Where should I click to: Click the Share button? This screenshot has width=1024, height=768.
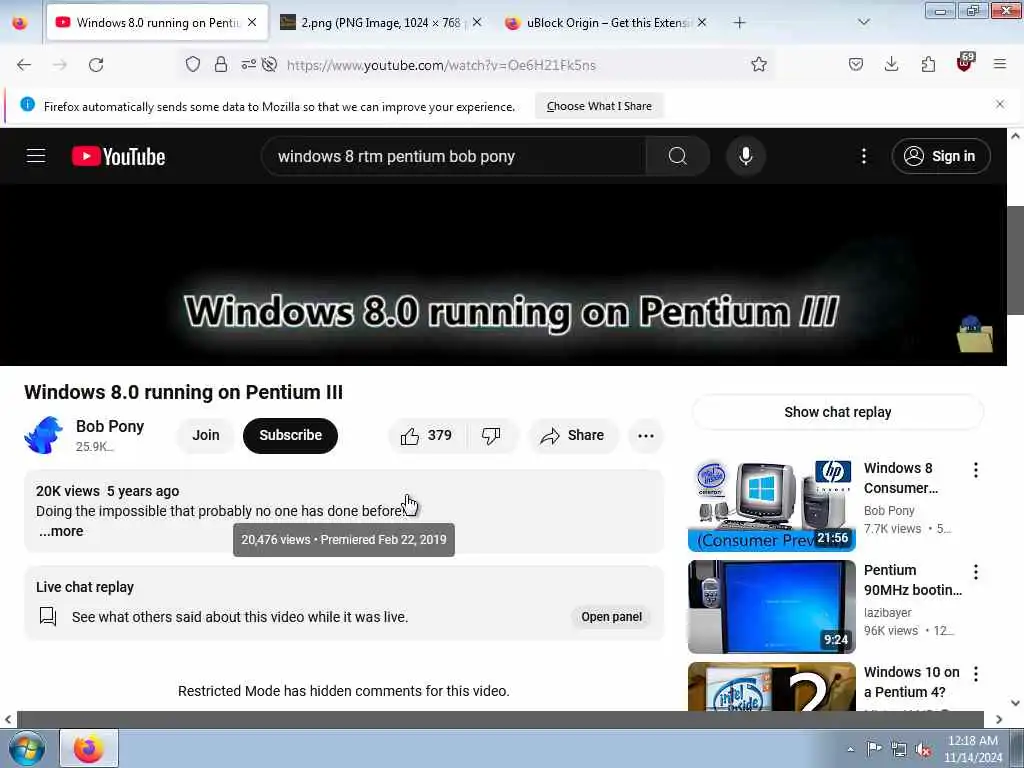coord(573,436)
